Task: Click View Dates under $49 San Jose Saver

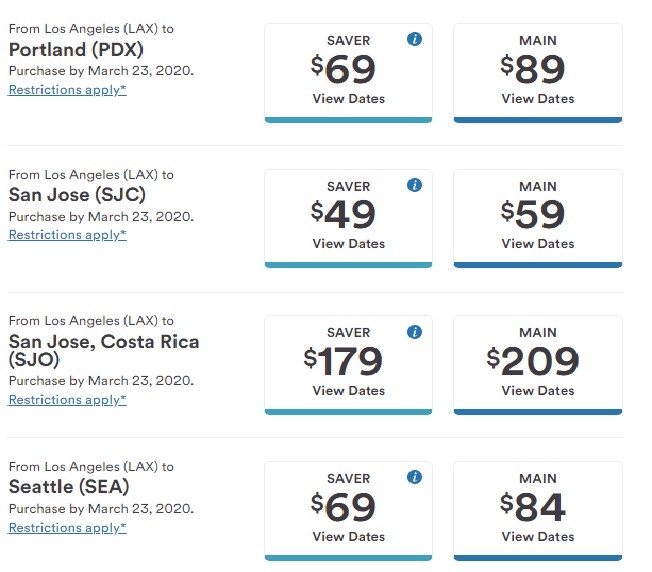Action: point(348,244)
